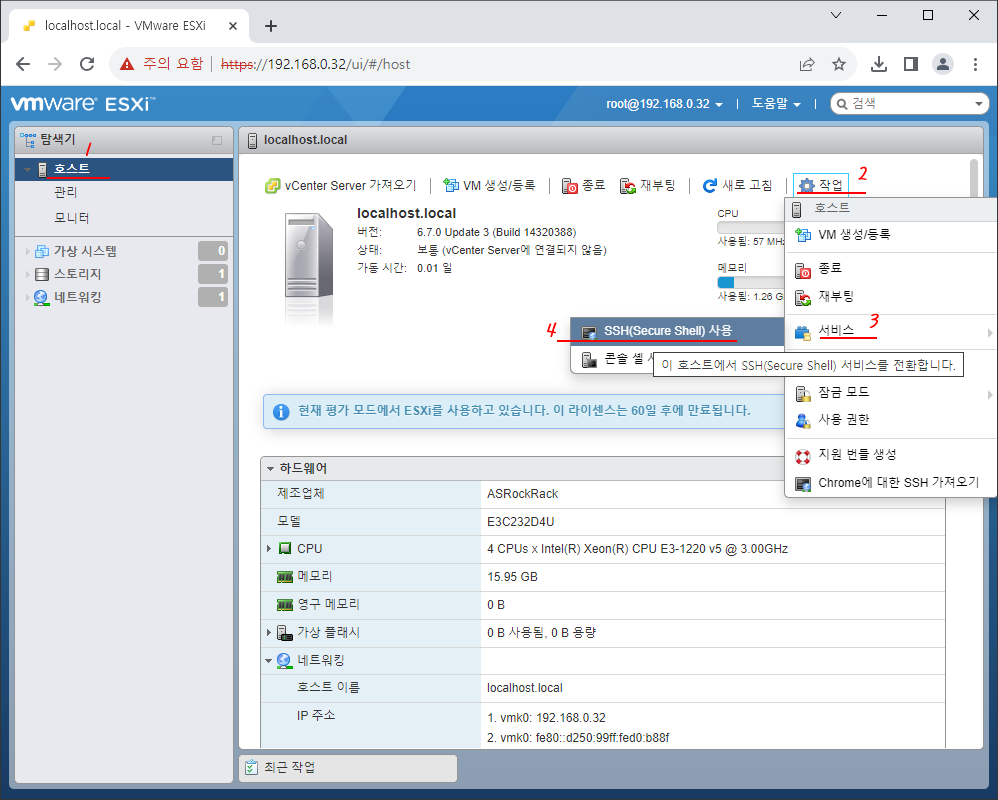Click the CPU usage bar

[751, 228]
